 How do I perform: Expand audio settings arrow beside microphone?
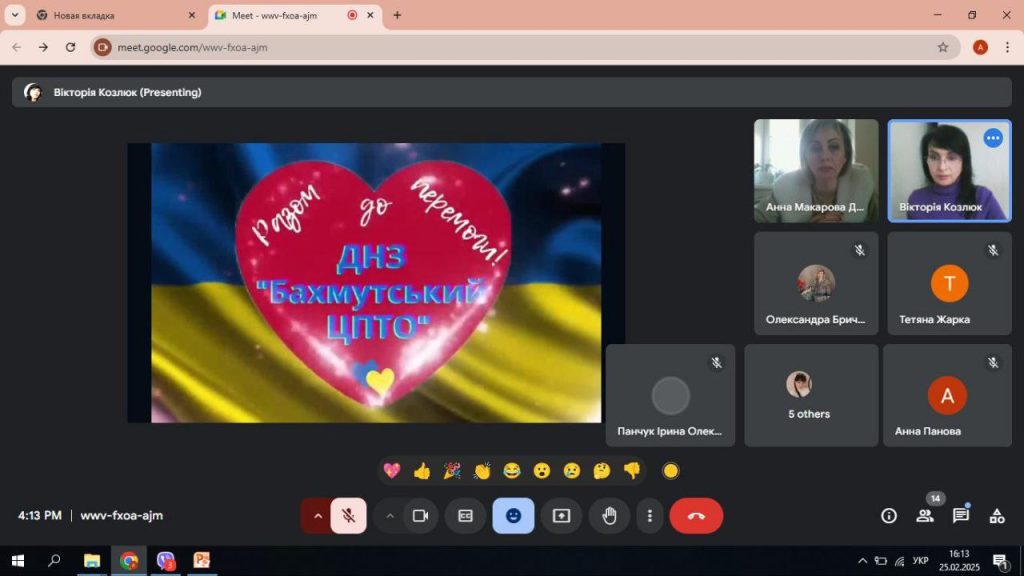pos(318,516)
